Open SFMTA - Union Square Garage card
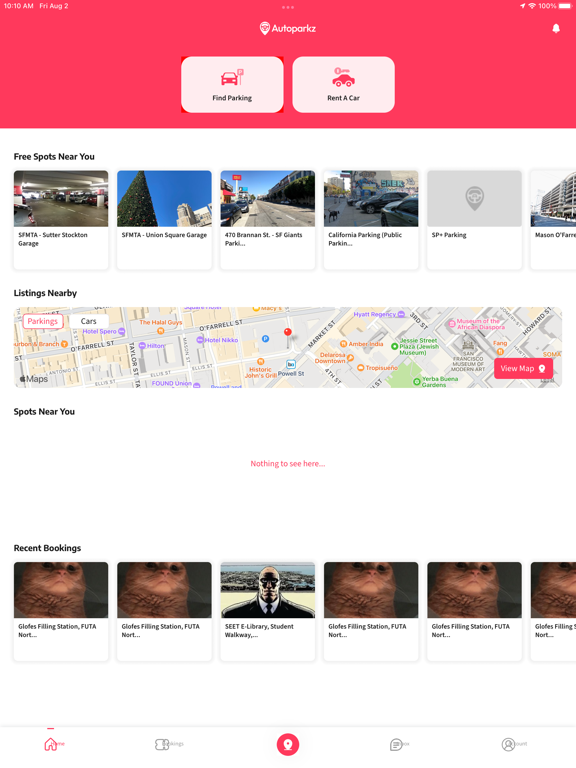 pyautogui.click(x=164, y=219)
